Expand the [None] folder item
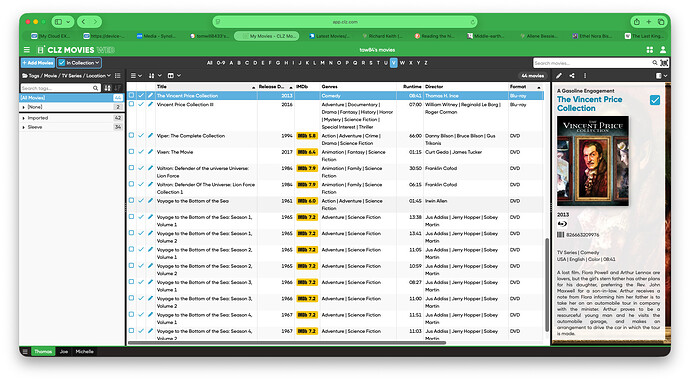The height and width of the screenshot is (382, 690). coord(23,107)
